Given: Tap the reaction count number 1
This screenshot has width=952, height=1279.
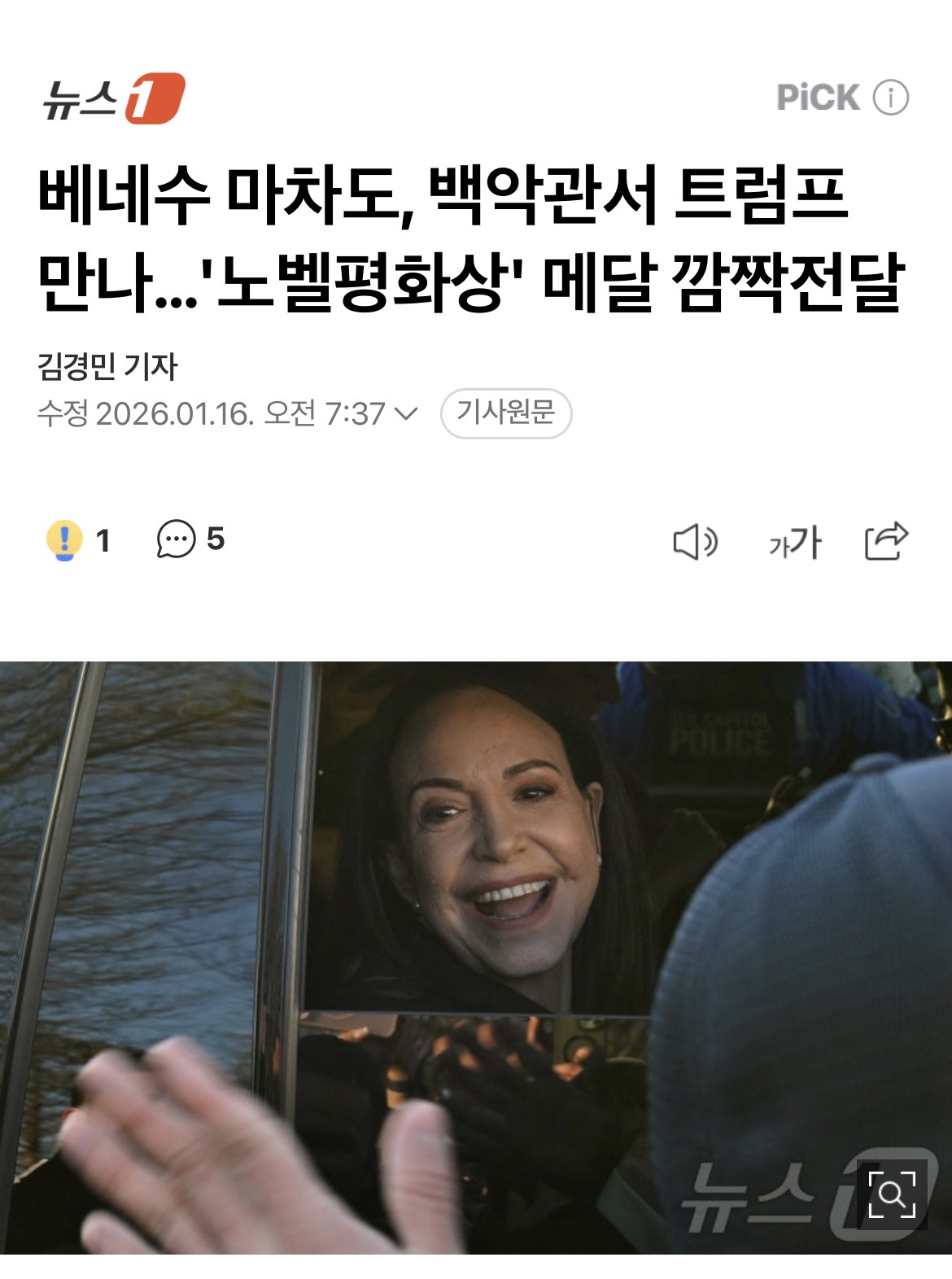Looking at the screenshot, I should coord(103,540).
